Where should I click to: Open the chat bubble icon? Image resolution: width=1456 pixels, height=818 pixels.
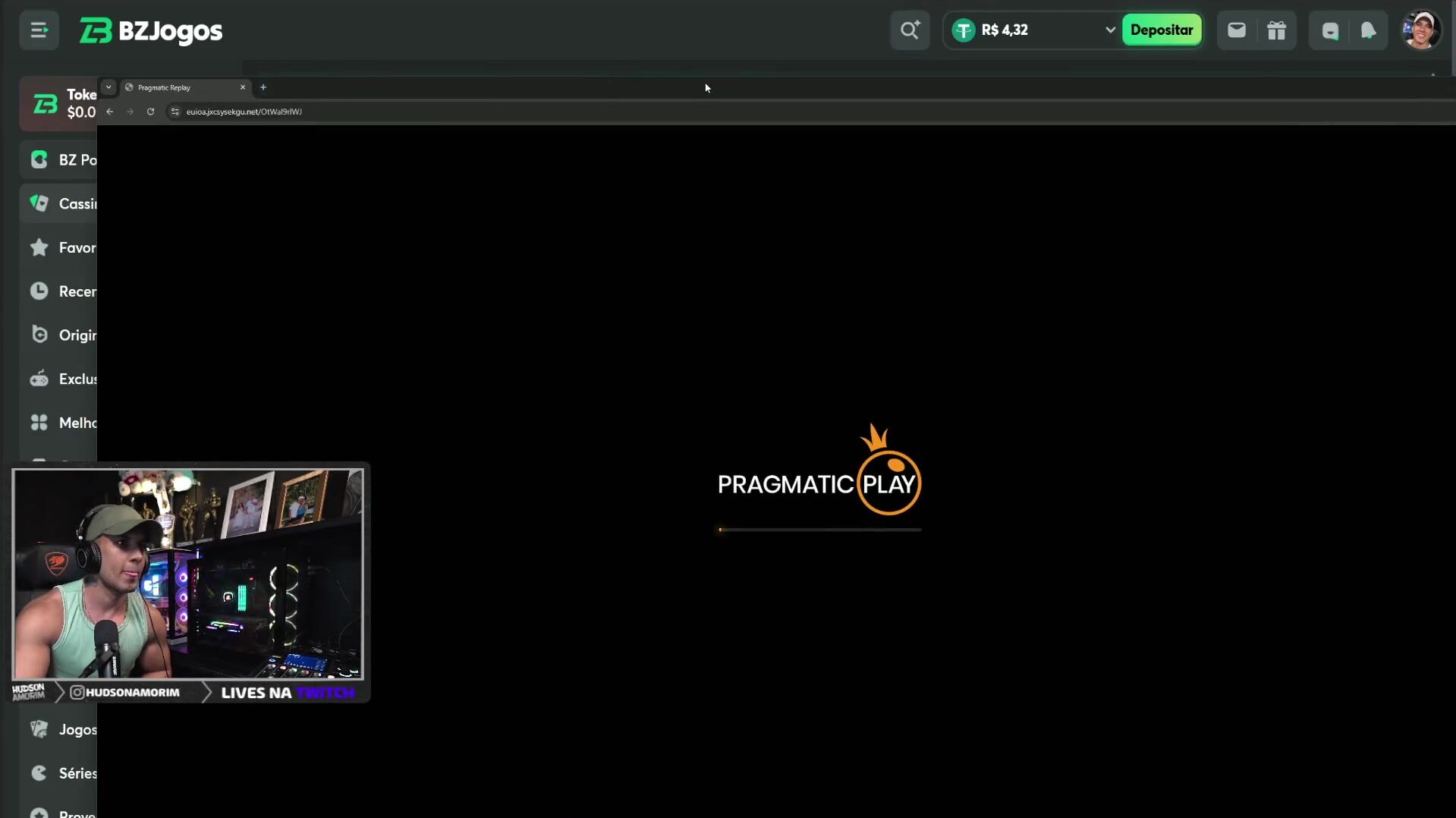coord(1330,30)
